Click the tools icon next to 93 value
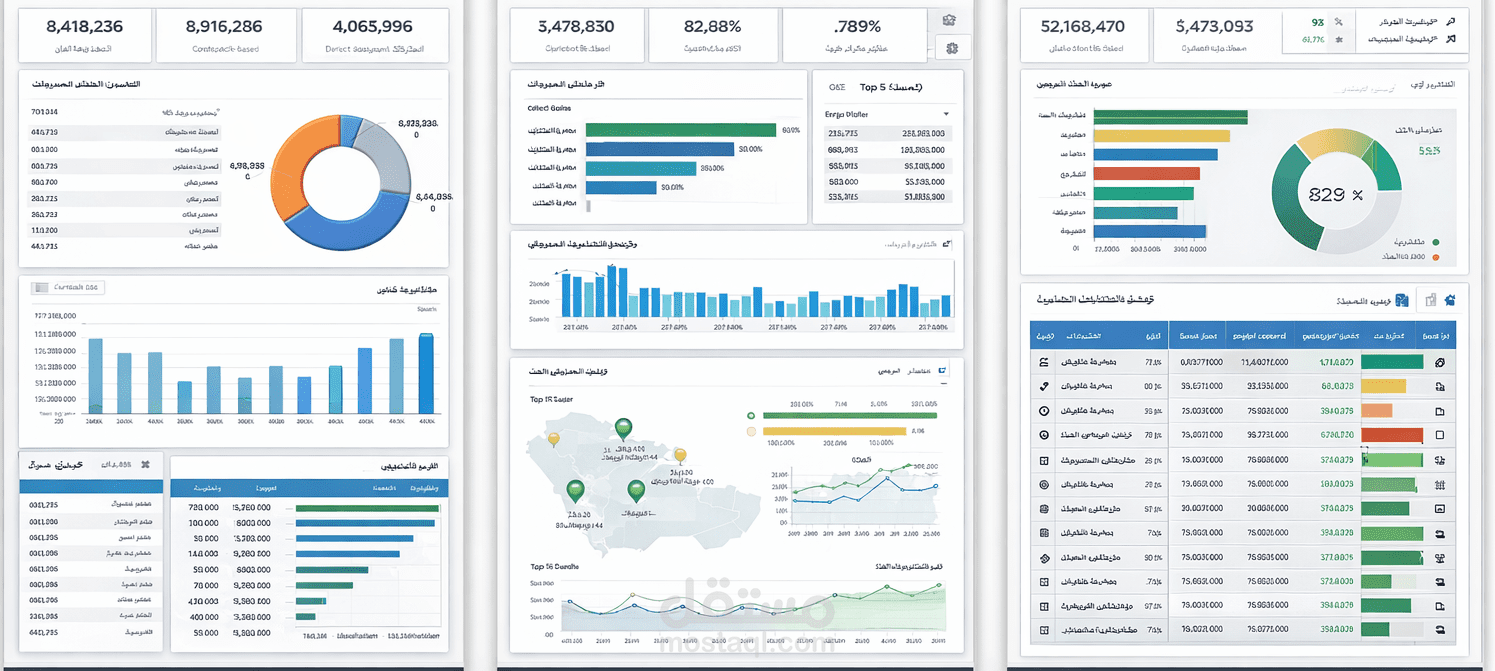The image size is (1495, 671). (1338, 21)
